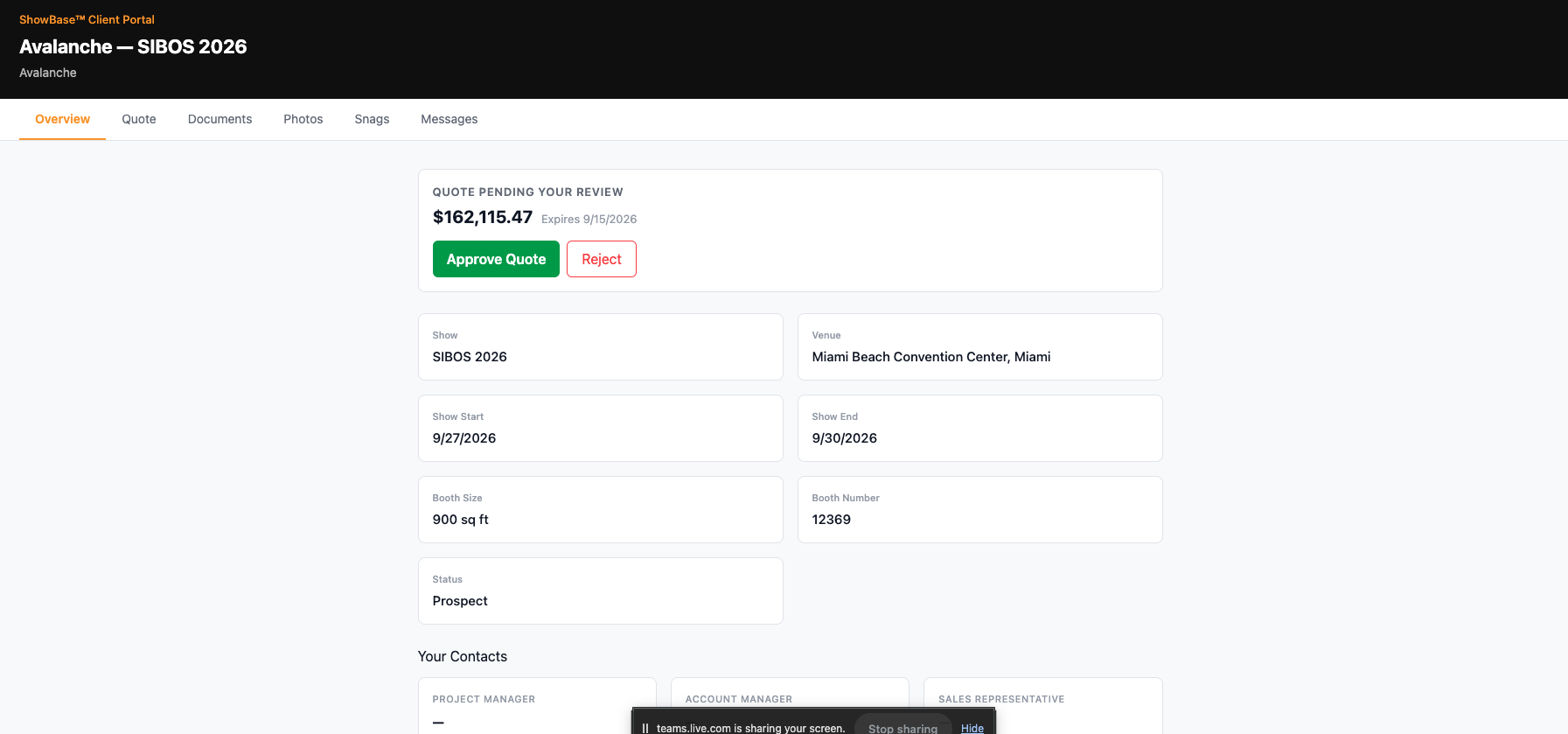Open the Messages tab
The height and width of the screenshot is (734, 1568).
click(449, 119)
